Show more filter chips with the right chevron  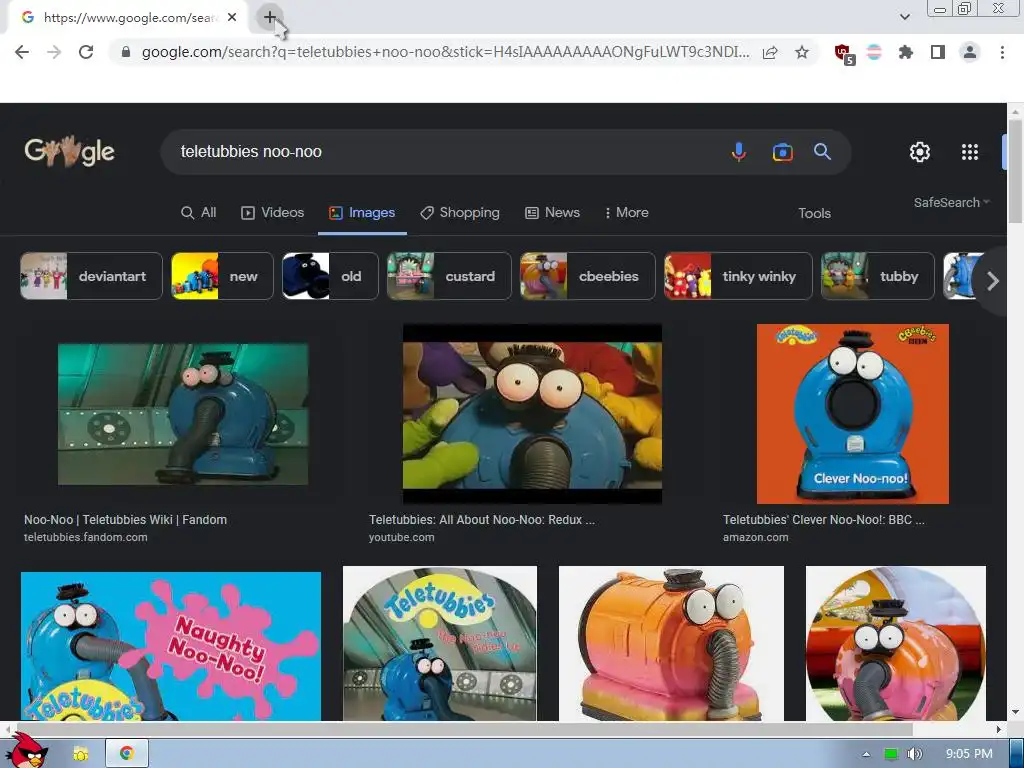point(993,281)
